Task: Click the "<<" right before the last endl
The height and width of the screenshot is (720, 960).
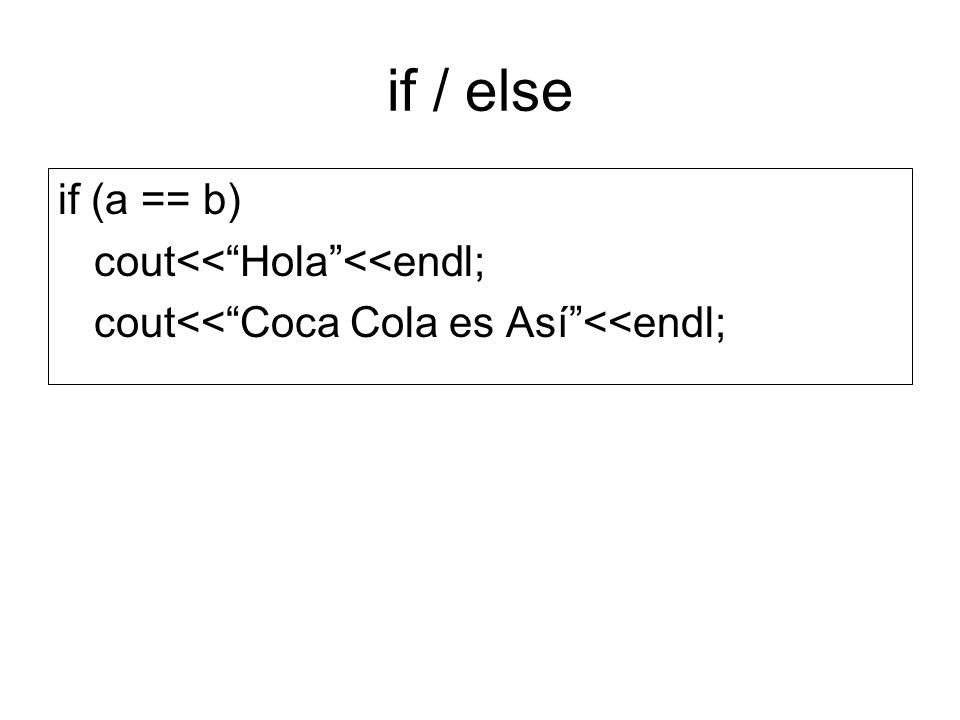Action: click(607, 324)
